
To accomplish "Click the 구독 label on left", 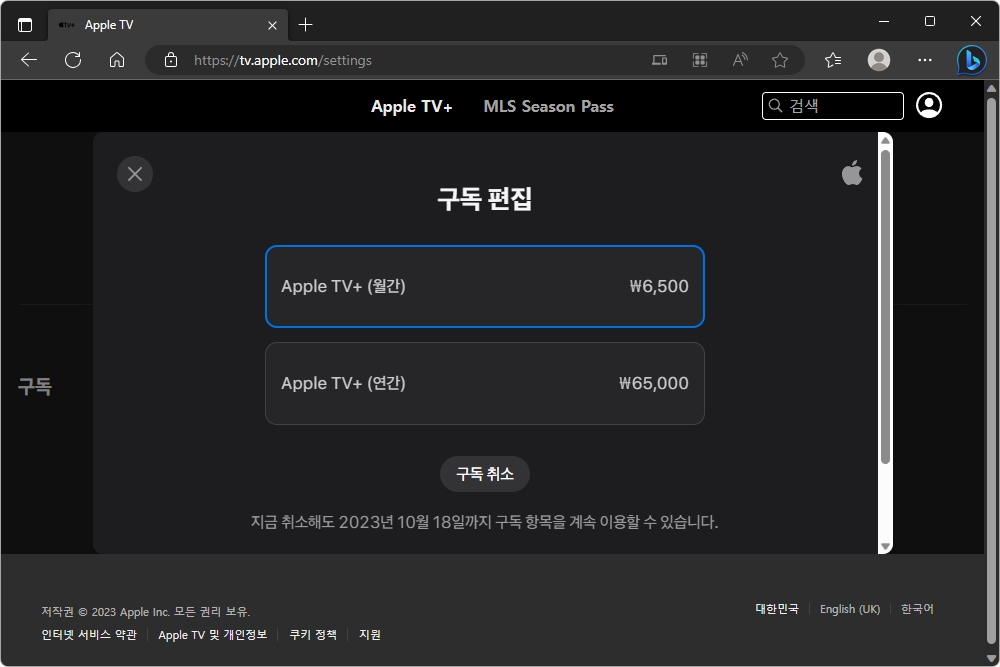I will [x=34, y=386].
